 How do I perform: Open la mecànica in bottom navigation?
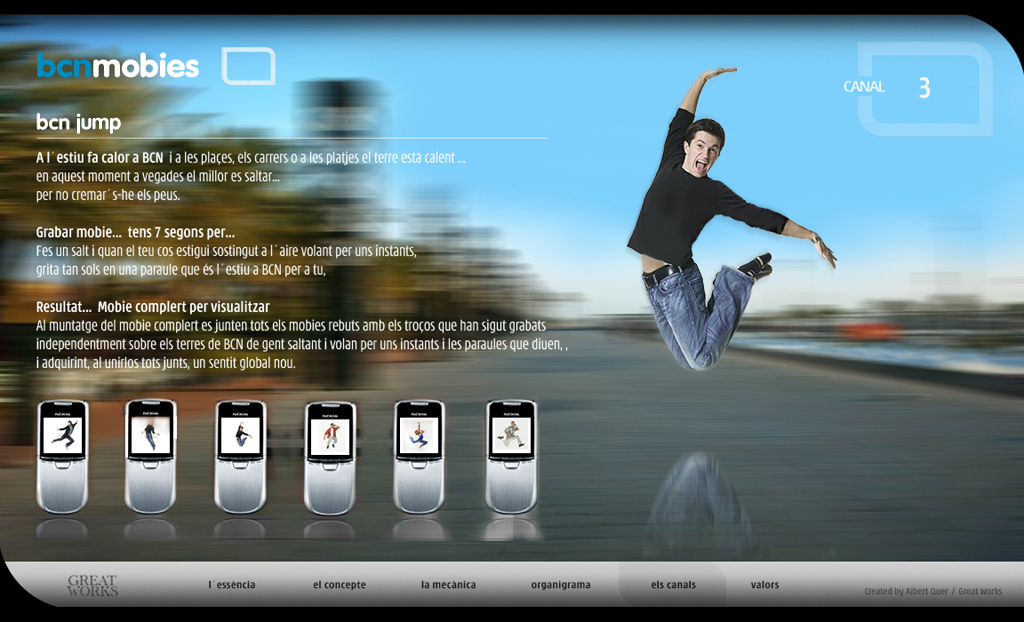(x=448, y=585)
